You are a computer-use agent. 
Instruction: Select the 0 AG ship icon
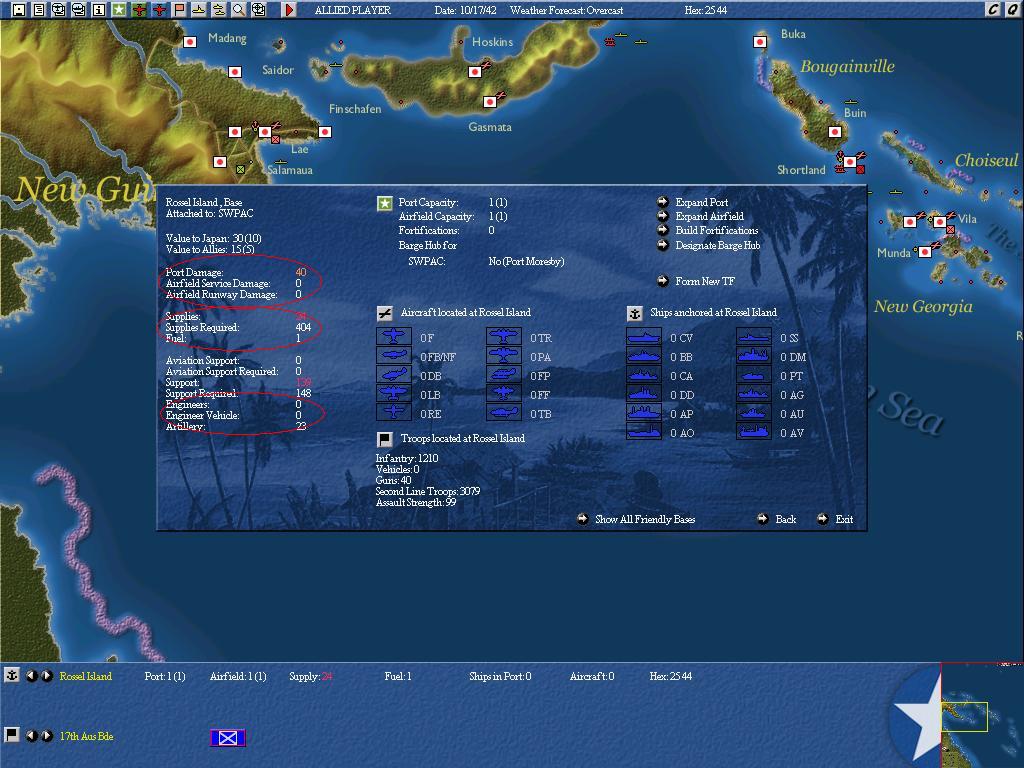pos(754,394)
